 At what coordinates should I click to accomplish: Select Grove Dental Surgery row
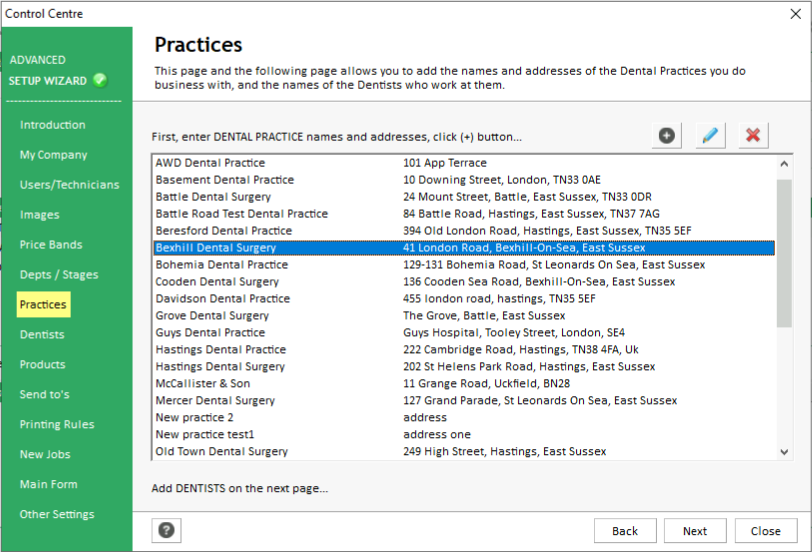pos(465,315)
